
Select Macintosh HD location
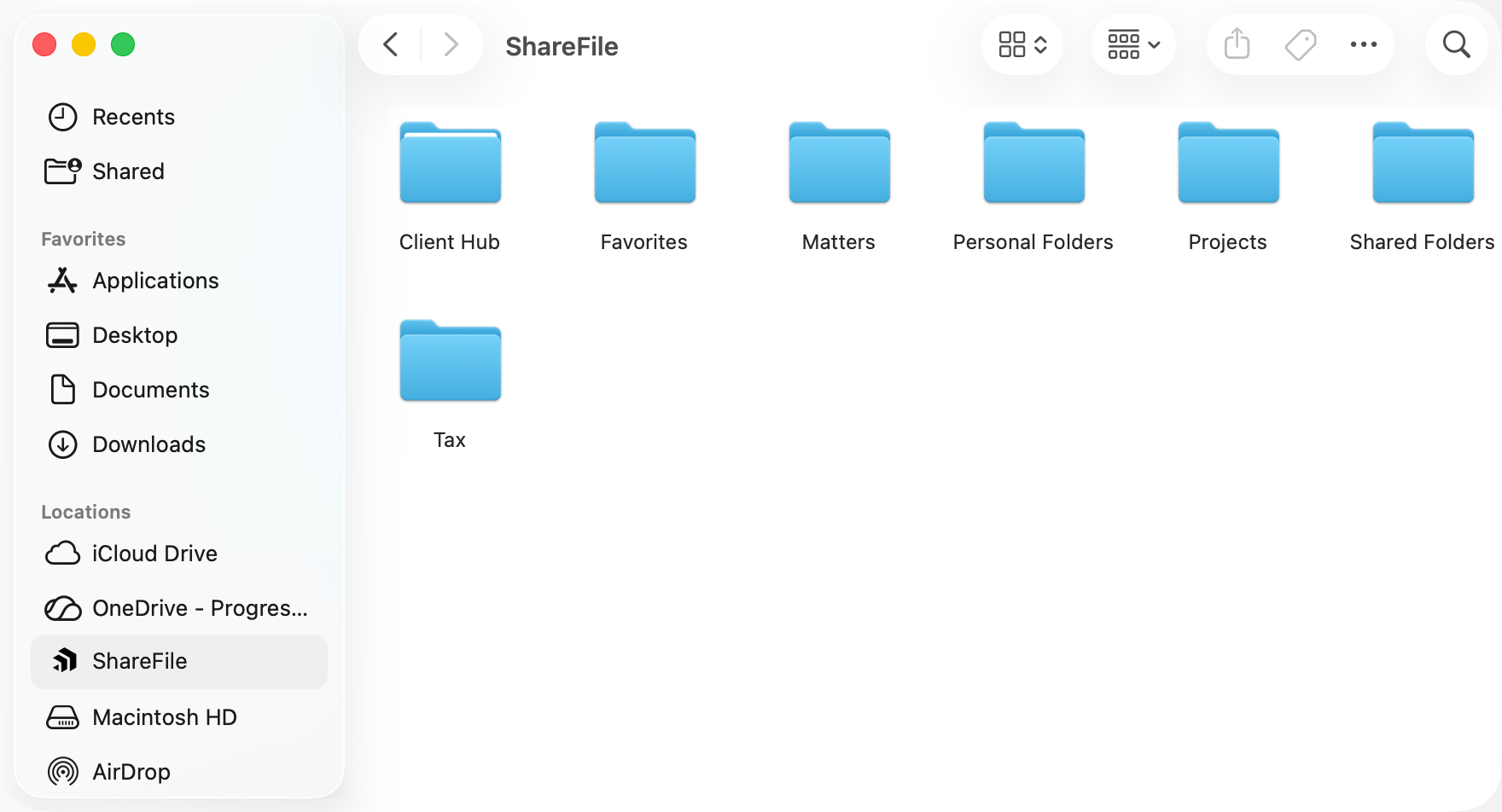[179, 717]
